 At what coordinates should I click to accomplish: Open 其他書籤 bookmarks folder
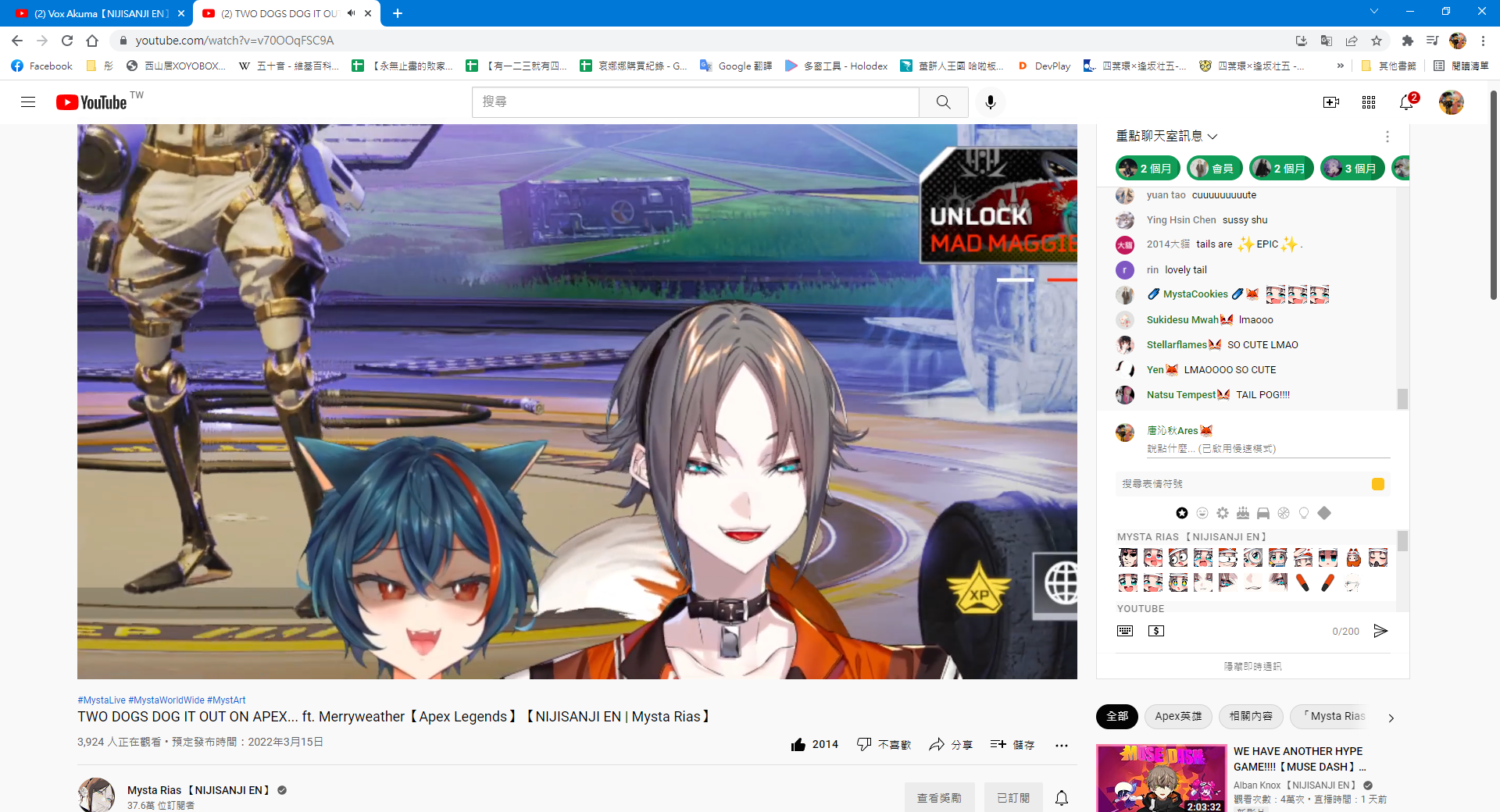(1388, 66)
